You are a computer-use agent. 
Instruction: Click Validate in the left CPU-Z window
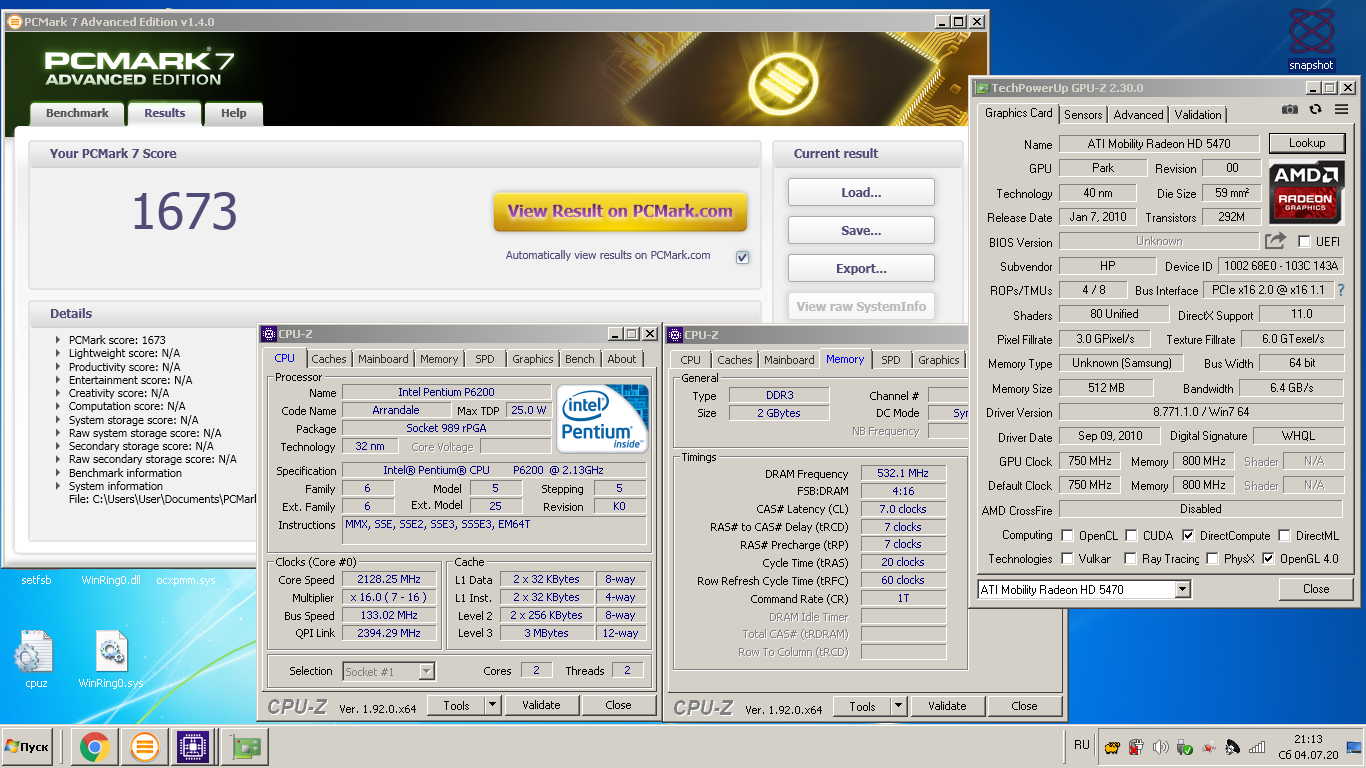tap(541, 705)
